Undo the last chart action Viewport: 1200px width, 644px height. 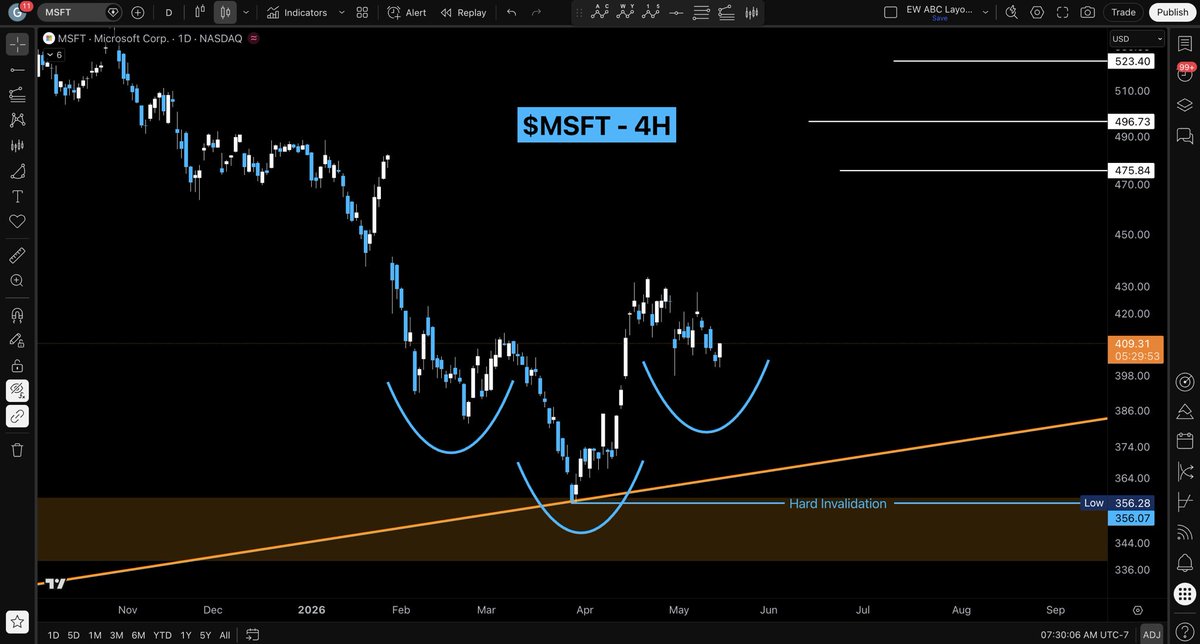pos(512,12)
